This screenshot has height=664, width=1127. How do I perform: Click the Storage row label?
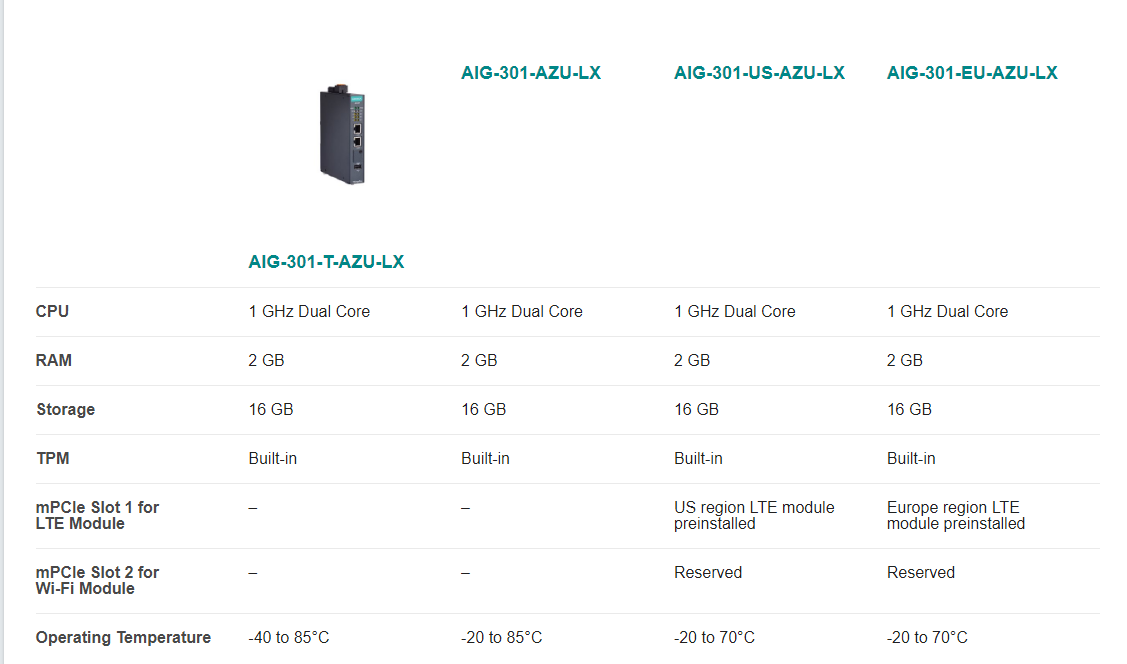(x=65, y=409)
